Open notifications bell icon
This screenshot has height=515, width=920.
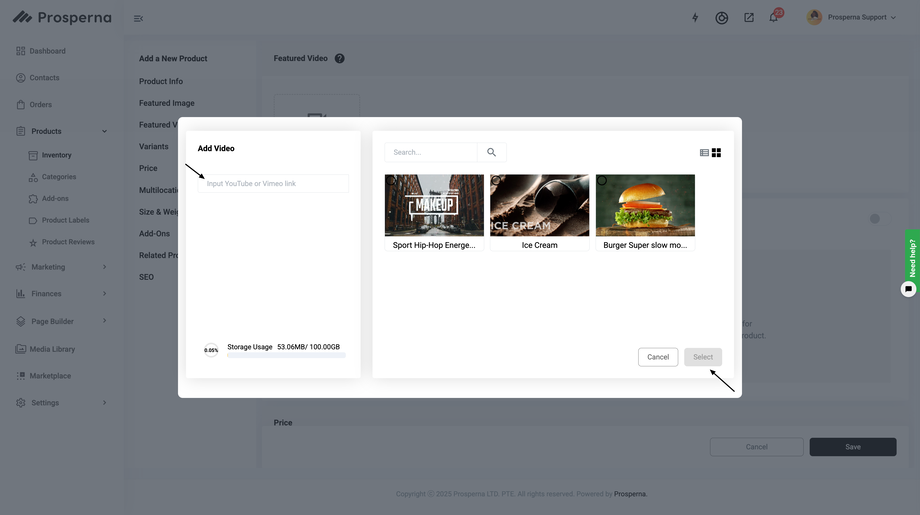pyautogui.click(x=773, y=18)
